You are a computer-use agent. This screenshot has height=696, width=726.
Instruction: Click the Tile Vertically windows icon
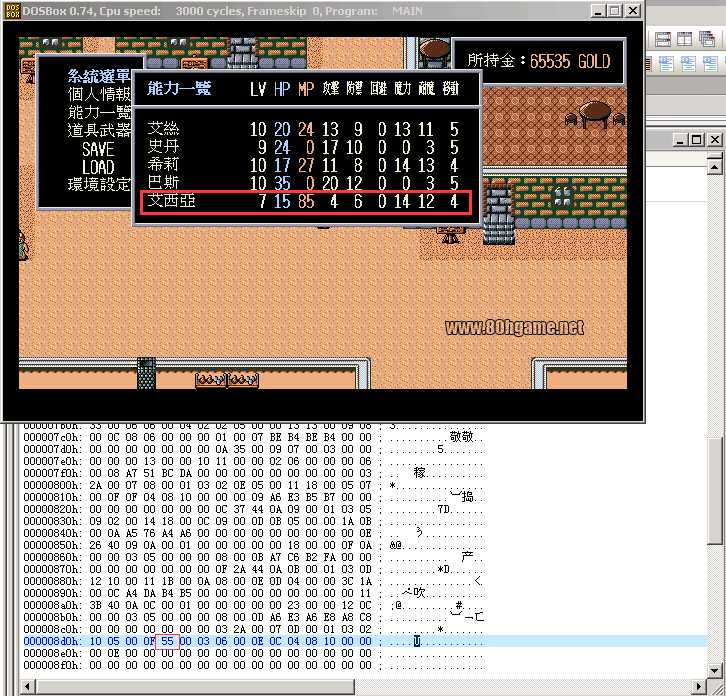685,39
